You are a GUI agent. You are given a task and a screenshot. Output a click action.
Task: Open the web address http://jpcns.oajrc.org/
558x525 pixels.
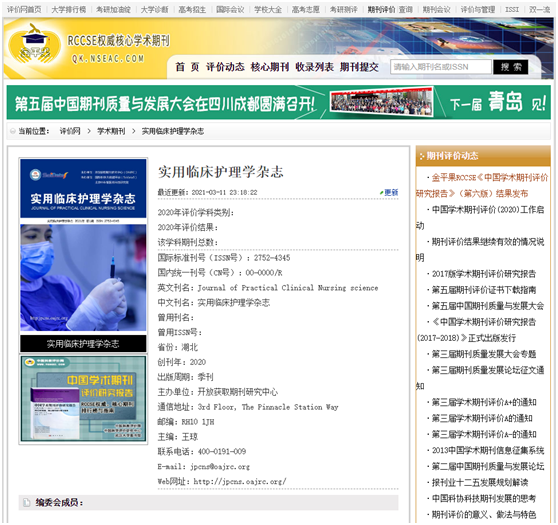(240, 482)
